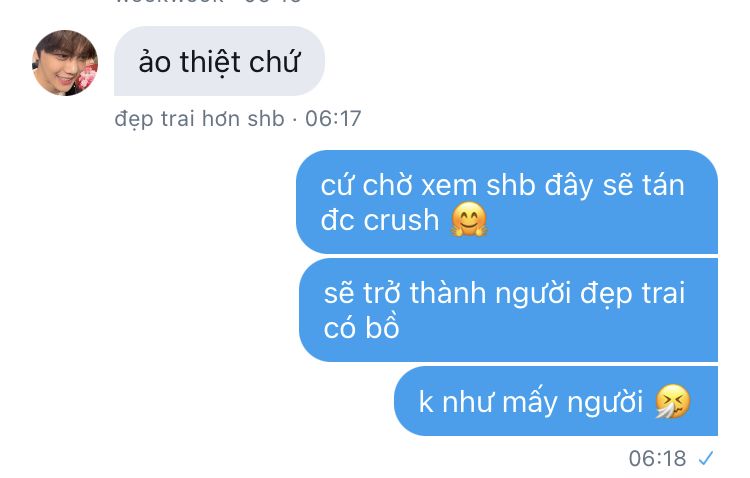This screenshot has height=478, width=750.
Task: Click the word "crush" in blue message
Action: (x=401, y=220)
